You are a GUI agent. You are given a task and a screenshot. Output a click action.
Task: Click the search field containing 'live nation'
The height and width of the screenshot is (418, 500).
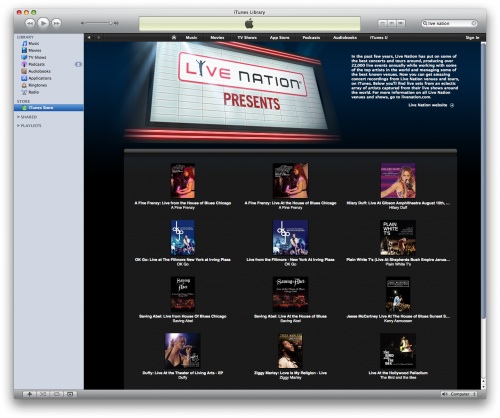pyautogui.click(x=449, y=23)
